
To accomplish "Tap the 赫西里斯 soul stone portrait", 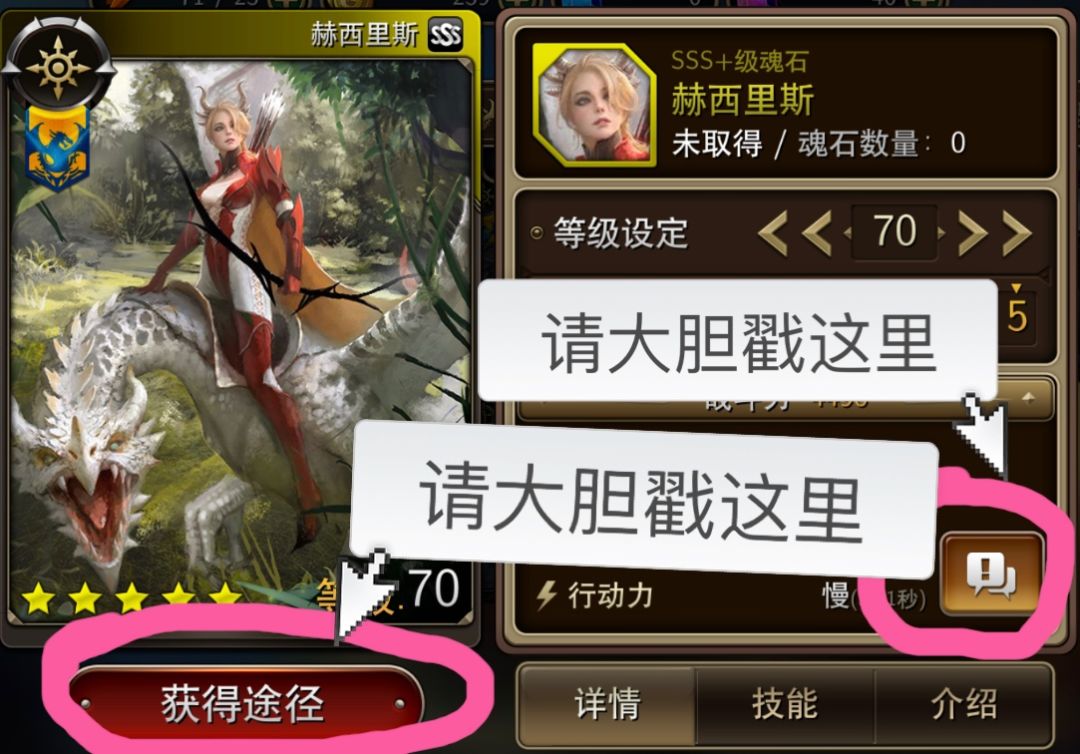I will [x=594, y=105].
